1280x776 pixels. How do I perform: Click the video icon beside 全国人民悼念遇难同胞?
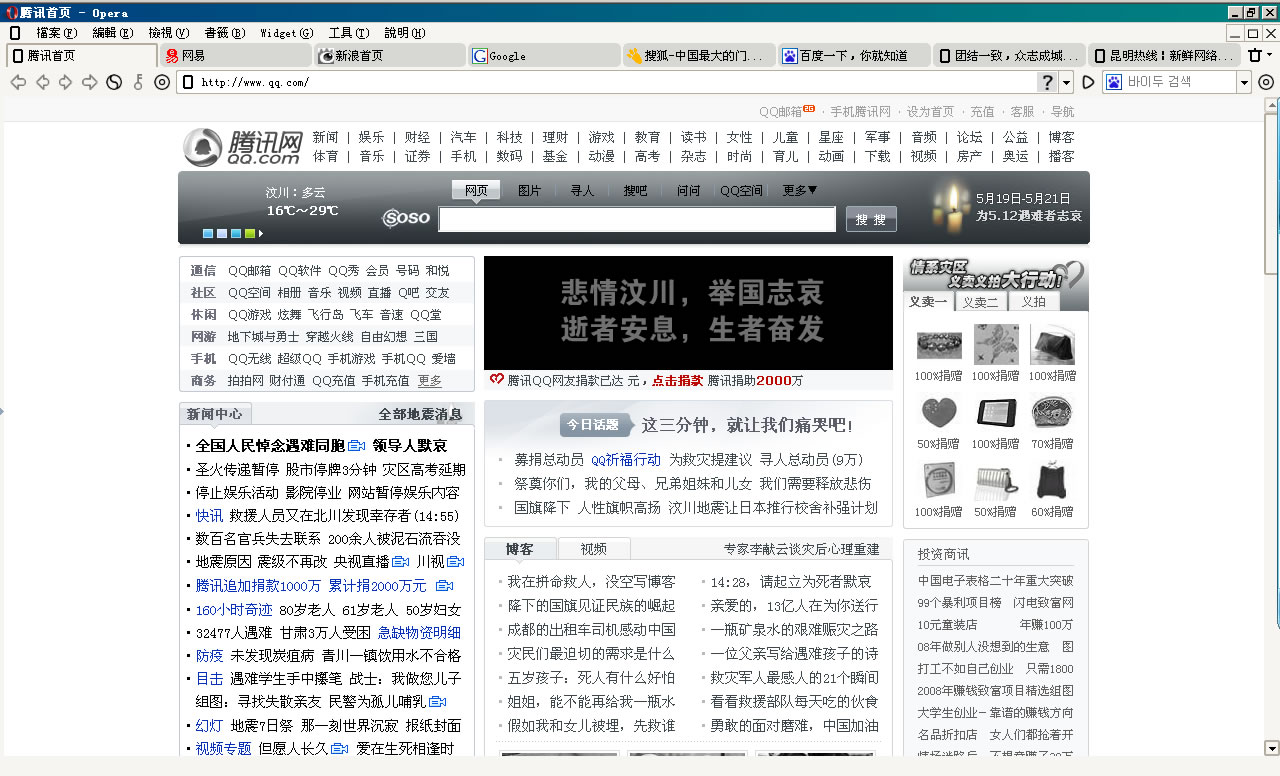tap(357, 446)
